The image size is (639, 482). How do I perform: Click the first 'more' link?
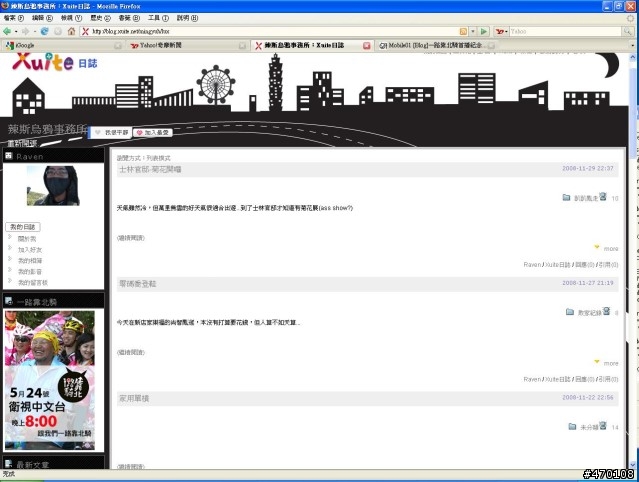tap(611, 249)
